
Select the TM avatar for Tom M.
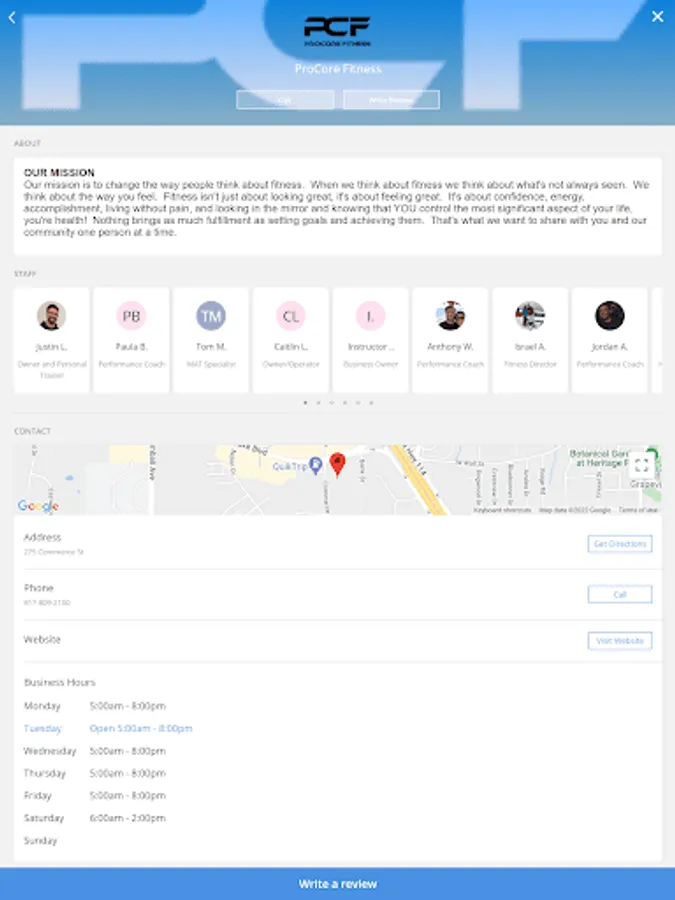tap(211, 316)
